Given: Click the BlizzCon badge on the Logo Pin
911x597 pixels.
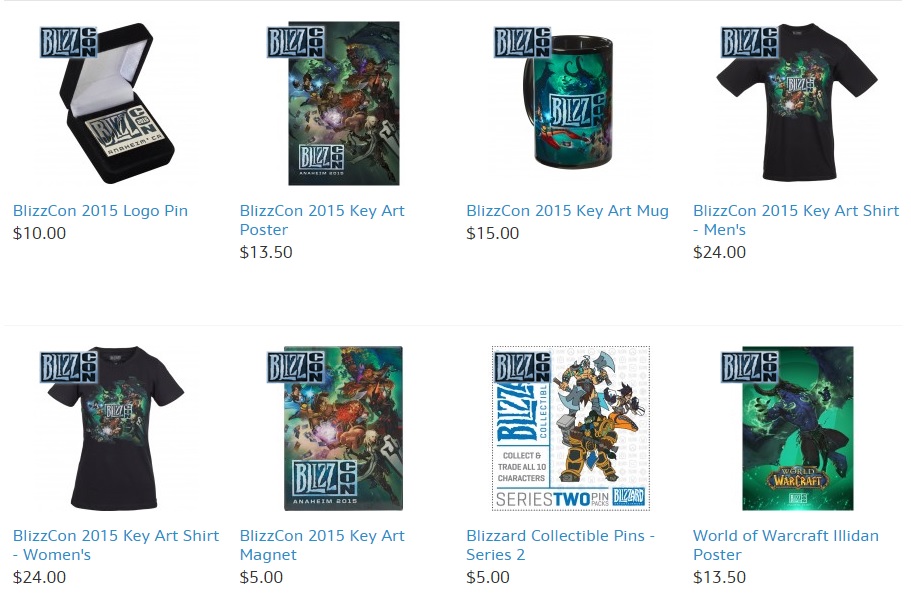Looking at the screenshot, I should point(68,42).
